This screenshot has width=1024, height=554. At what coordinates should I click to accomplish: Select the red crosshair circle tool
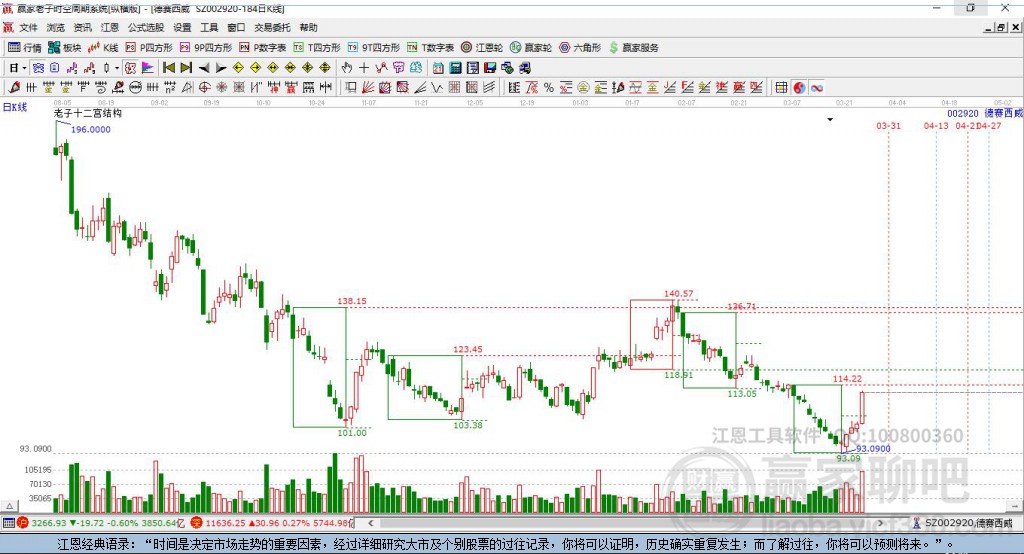tap(204, 88)
